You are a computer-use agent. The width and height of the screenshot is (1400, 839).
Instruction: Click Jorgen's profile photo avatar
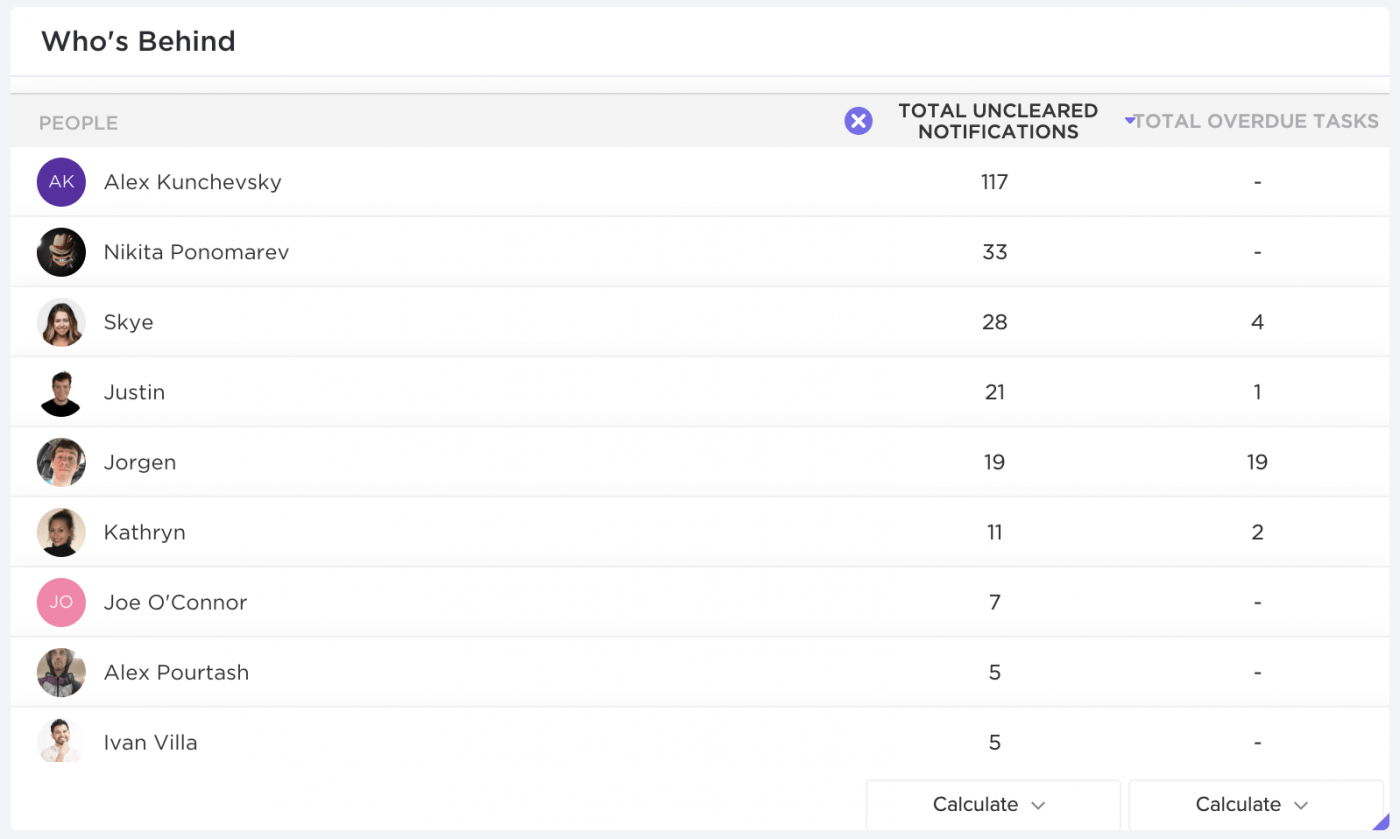[61, 462]
